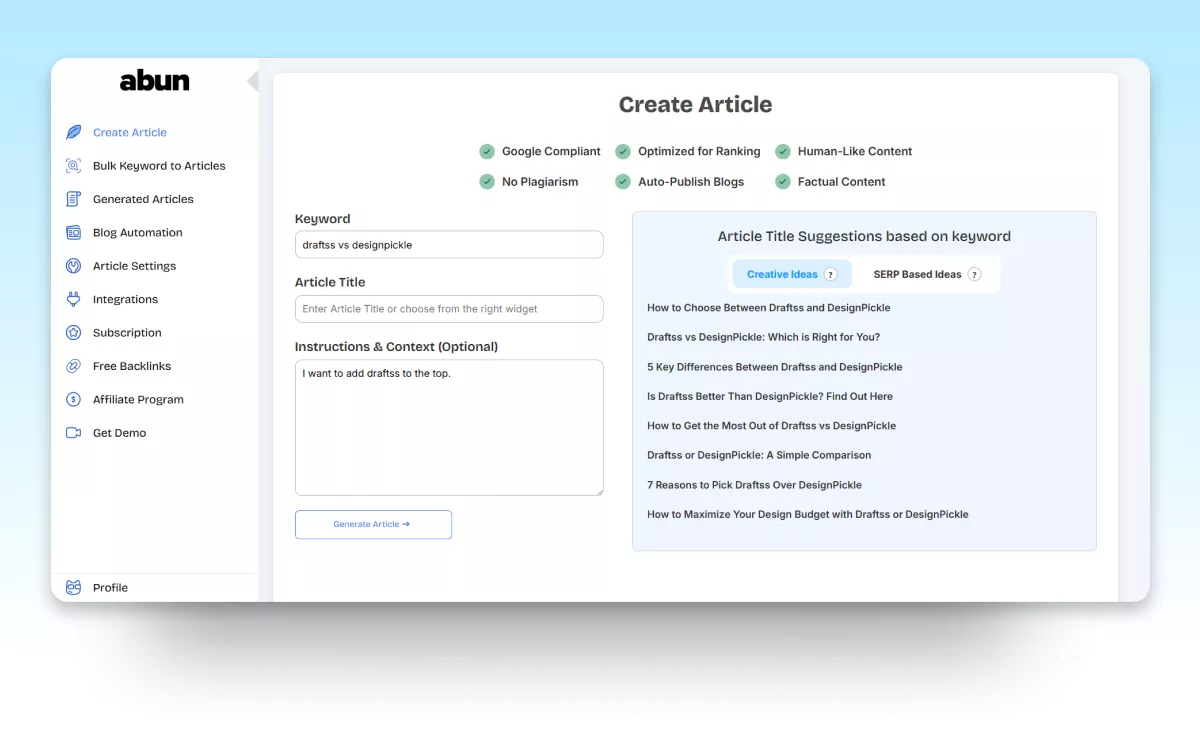Click the Article Title input field

pyautogui.click(x=449, y=309)
